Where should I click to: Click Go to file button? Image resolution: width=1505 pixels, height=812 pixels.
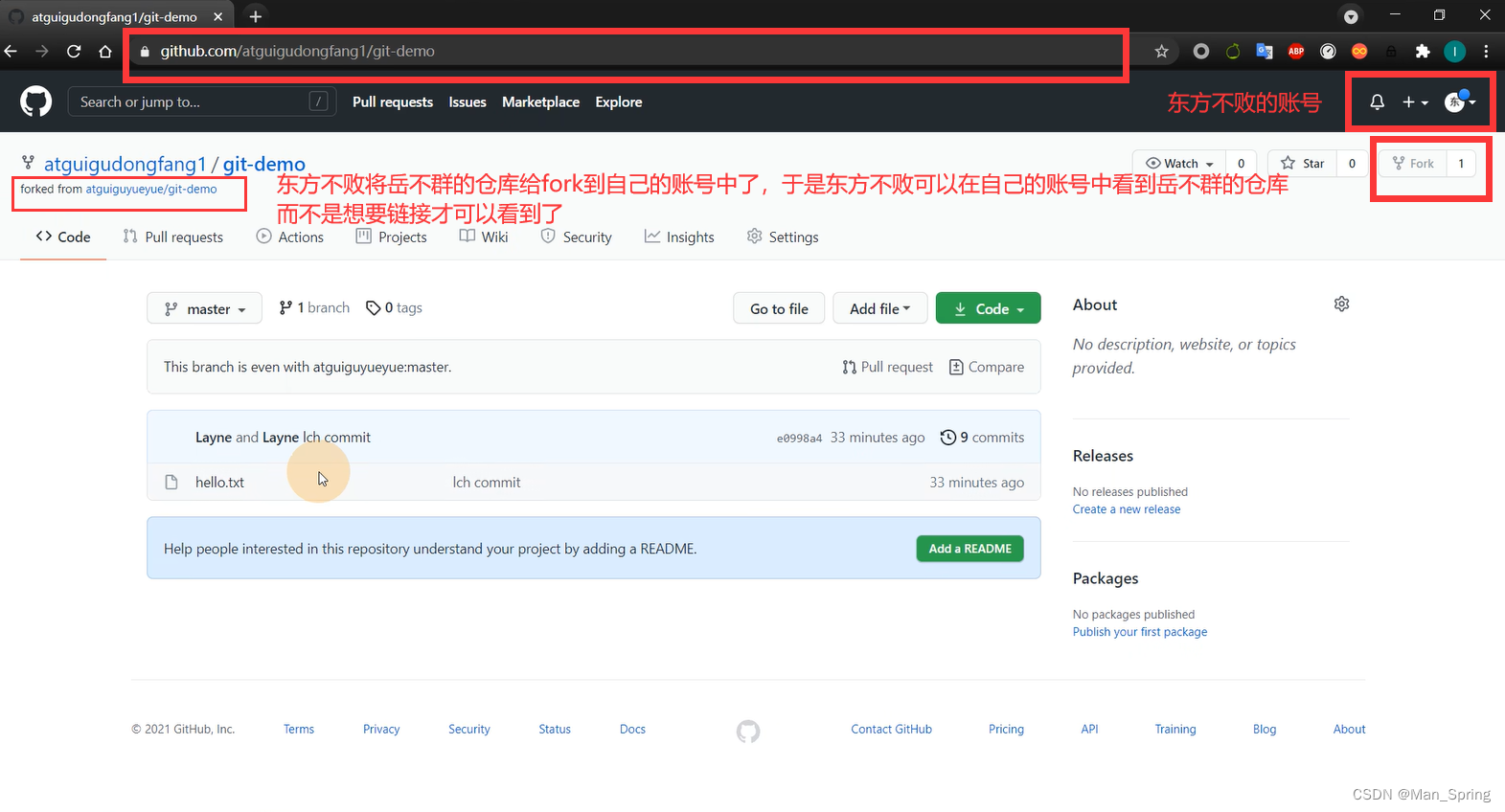click(779, 308)
